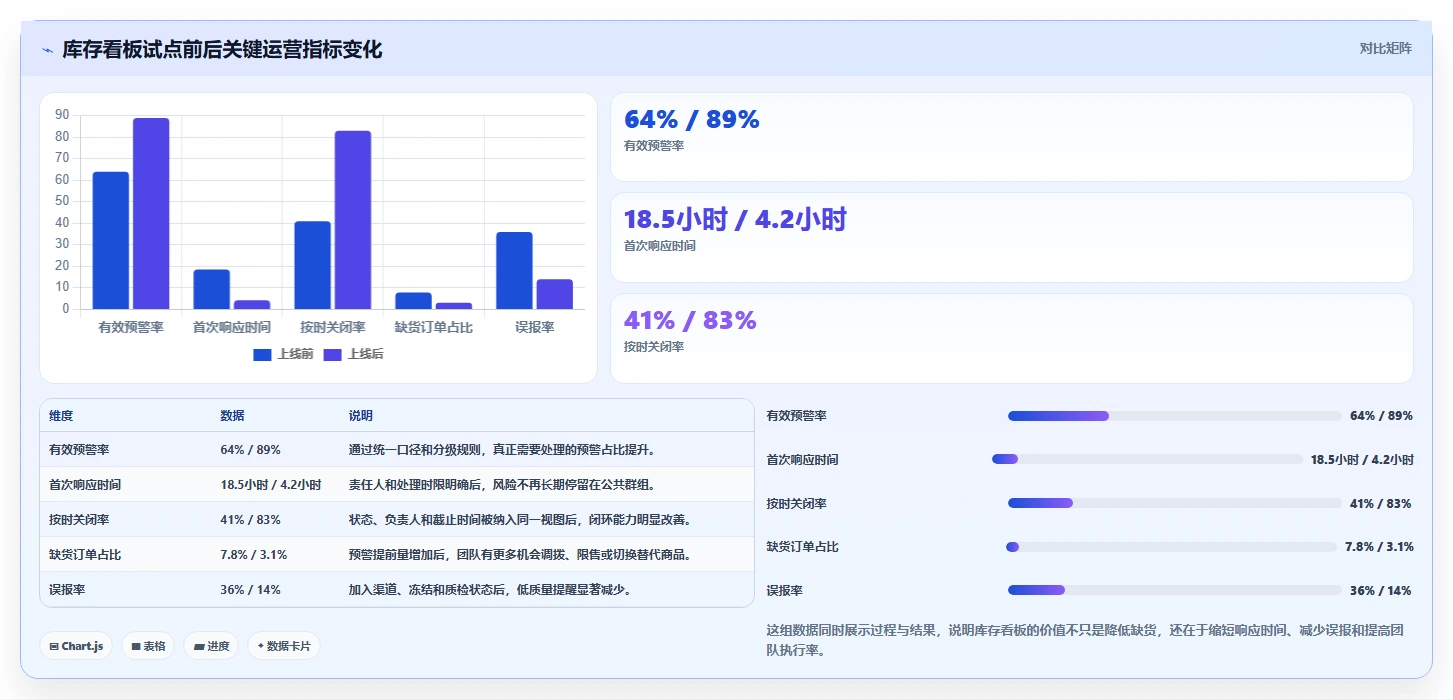The image size is (1453, 700).
Task: Click the Chart.js chip below the table
Action: [77, 646]
